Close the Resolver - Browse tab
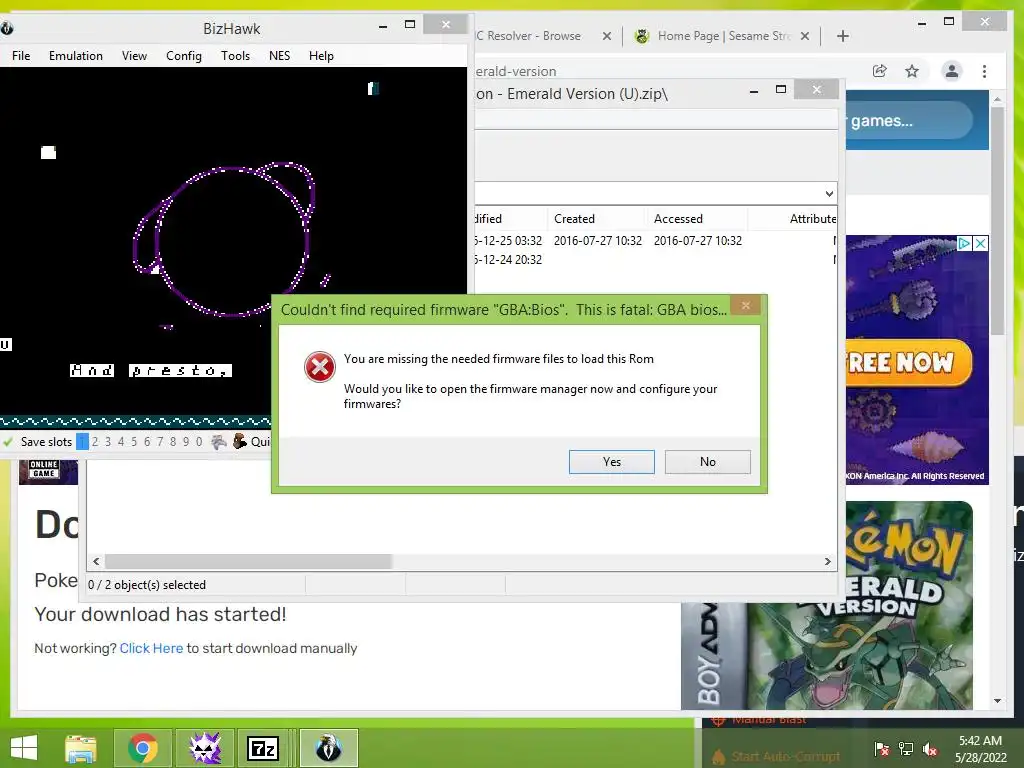Viewport: 1024px width, 768px height. (607, 36)
